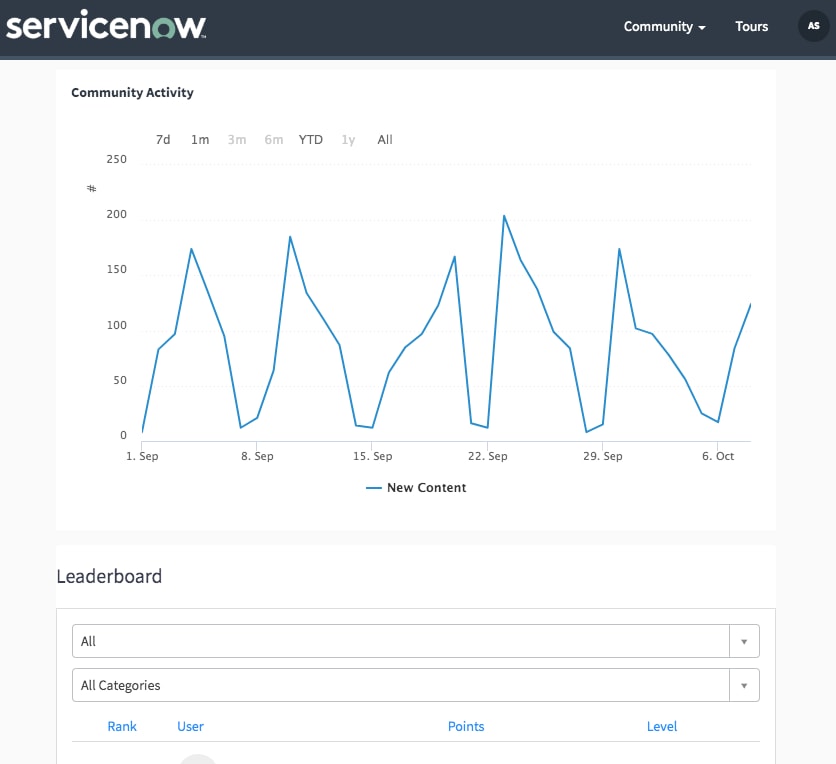836x764 pixels.
Task: Click the 250 y-axis value
Action: (x=117, y=159)
